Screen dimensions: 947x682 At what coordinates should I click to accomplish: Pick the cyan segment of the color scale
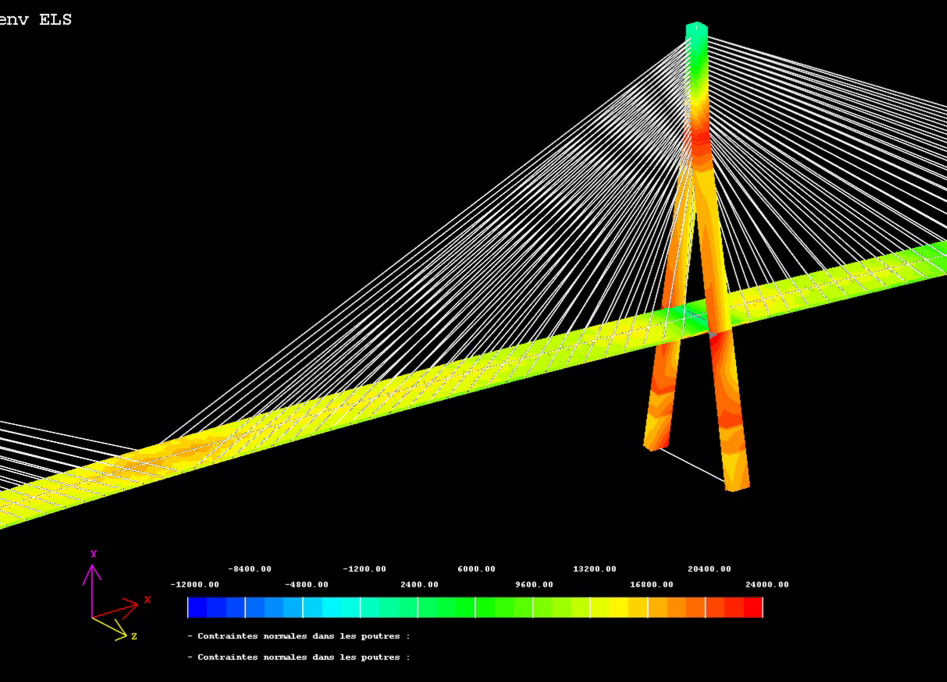click(x=332, y=608)
